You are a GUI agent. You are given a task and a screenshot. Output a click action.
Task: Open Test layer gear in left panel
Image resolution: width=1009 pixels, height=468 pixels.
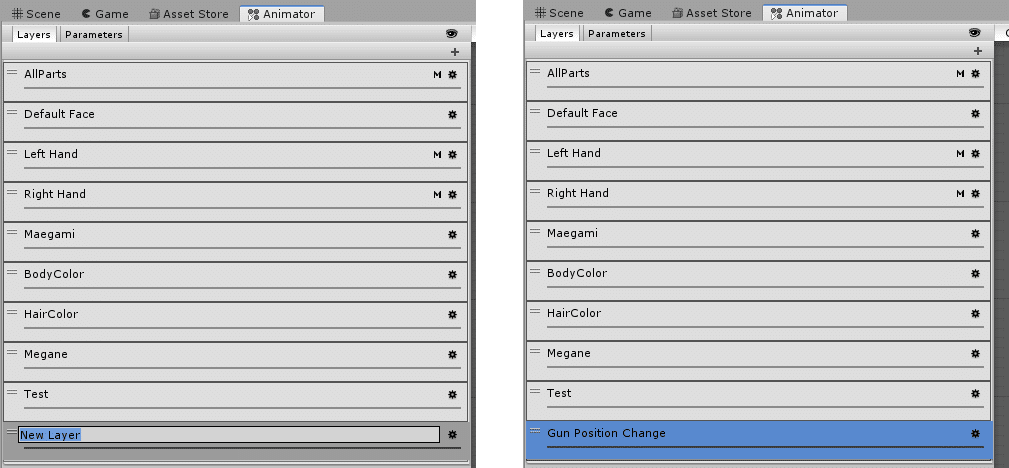pos(452,394)
